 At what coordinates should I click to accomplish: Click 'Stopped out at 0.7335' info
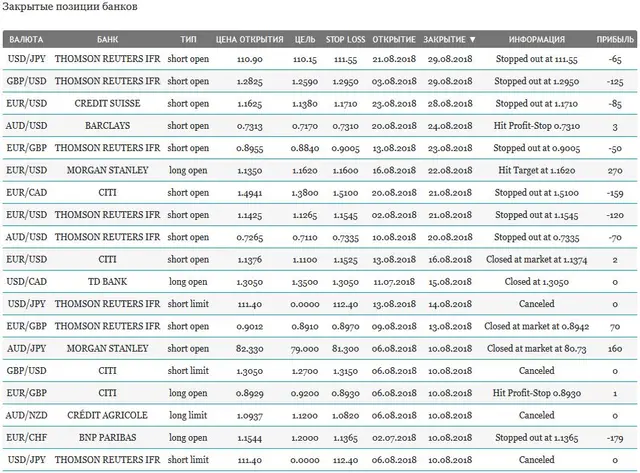click(536, 237)
